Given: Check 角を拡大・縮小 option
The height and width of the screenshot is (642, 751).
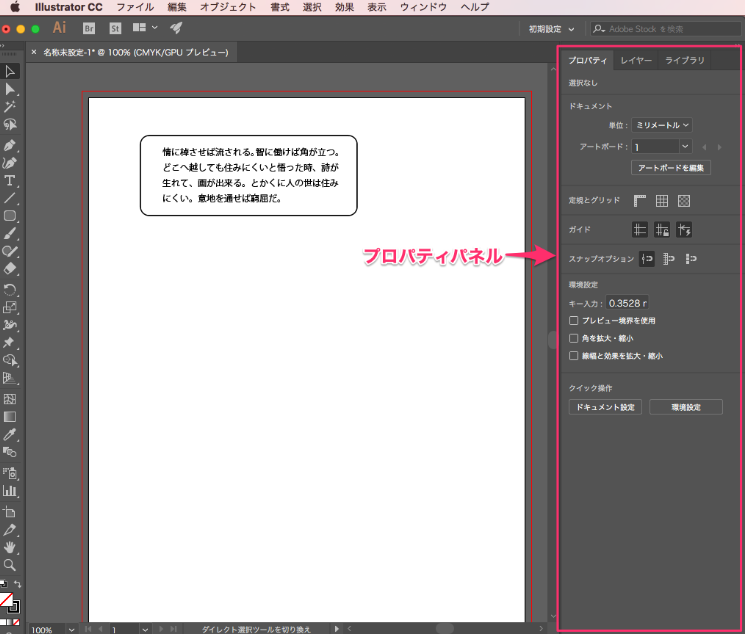Looking at the screenshot, I should point(573,338).
